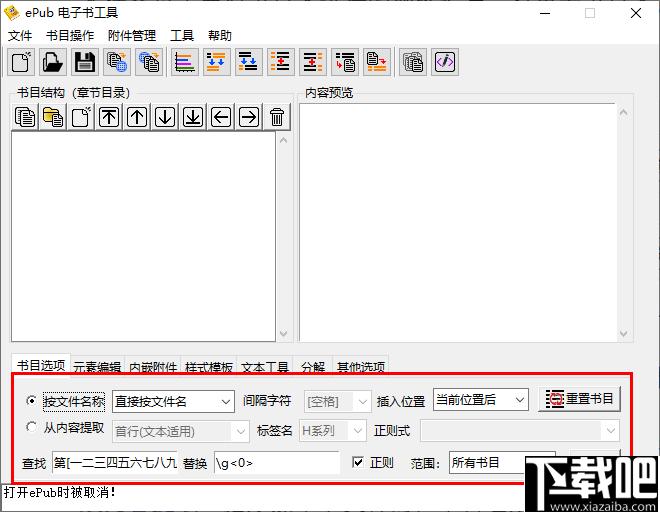Screen dimensions: 660x512
Task: Click red plus icon with orange right bars
Action: [x=312, y=62]
